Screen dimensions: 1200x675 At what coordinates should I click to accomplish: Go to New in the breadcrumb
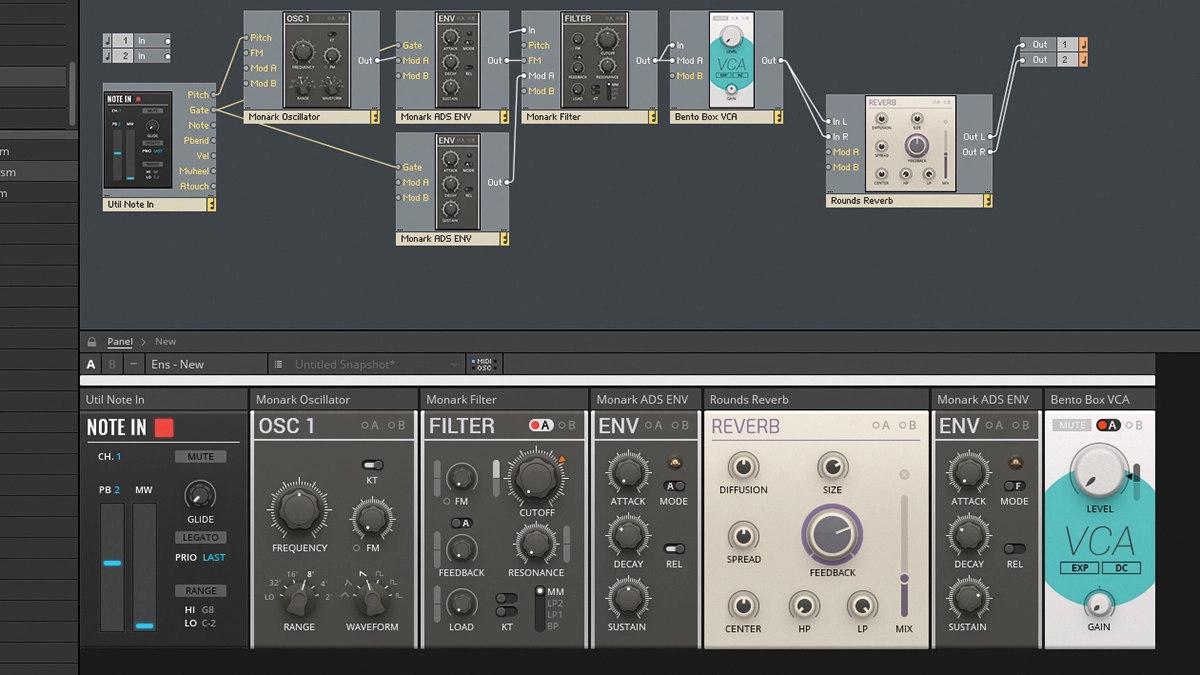coord(165,342)
